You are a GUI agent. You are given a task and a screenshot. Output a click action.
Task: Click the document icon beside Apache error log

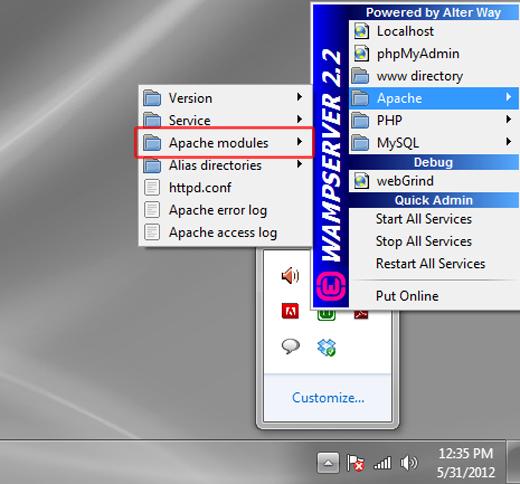152,210
